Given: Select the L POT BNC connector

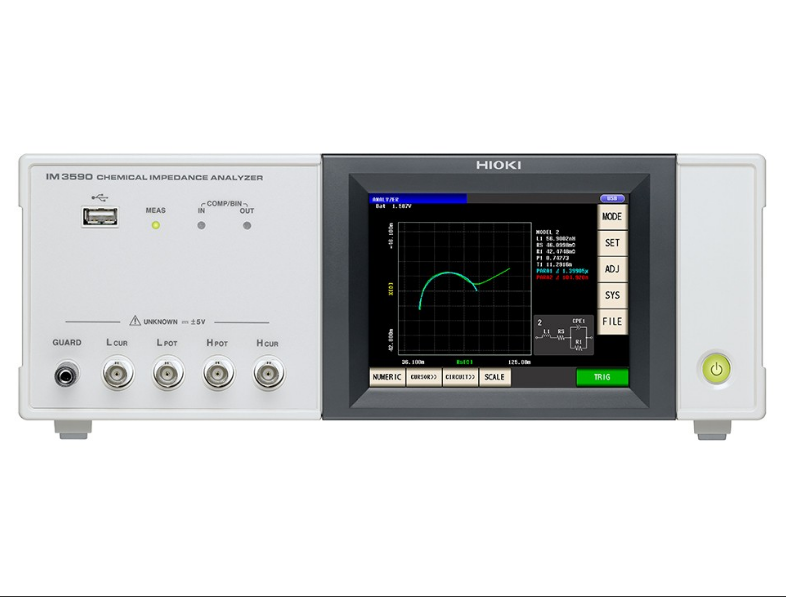Looking at the screenshot, I should click(168, 375).
